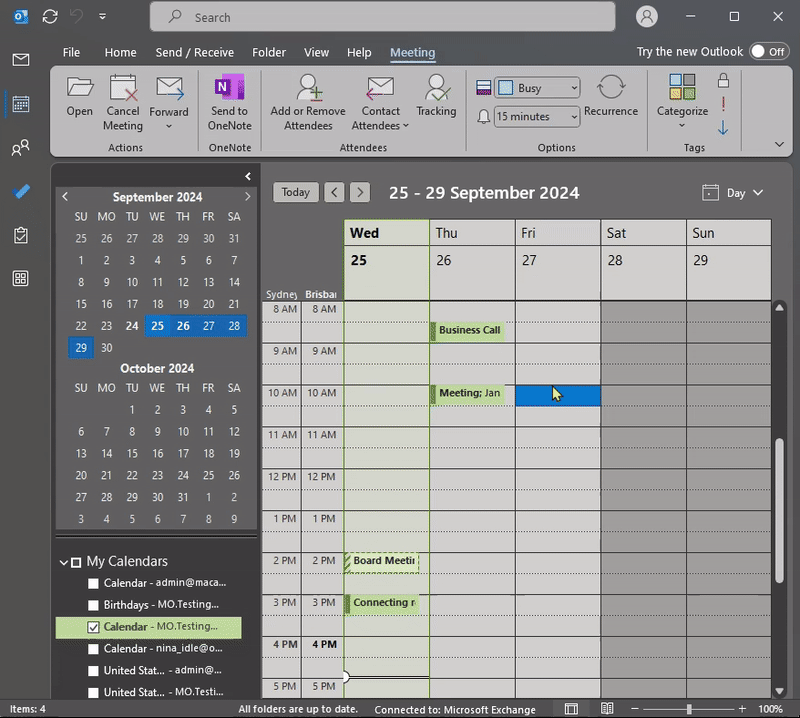Select September 30 in mini calendar
Image resolution: width=800 pixels, height=718 pixels.
tap(107, 348)
